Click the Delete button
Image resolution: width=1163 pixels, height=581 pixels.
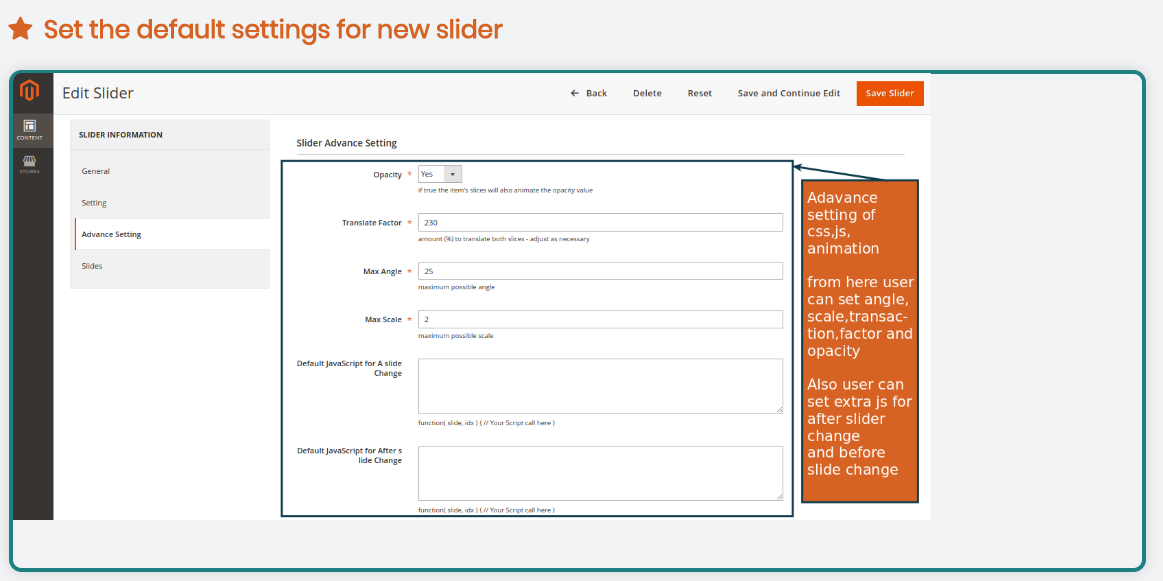(647, 93)
